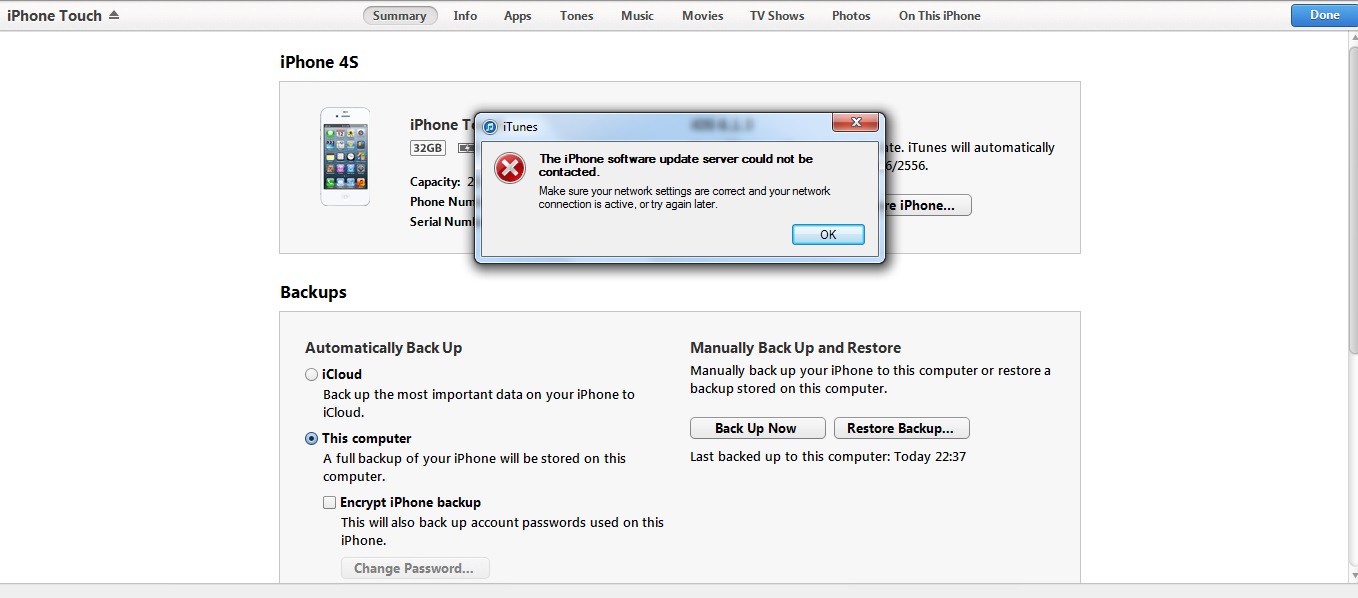Click the iTunes logo in the dialog title

pyautogui.click(x=490, y=126)
